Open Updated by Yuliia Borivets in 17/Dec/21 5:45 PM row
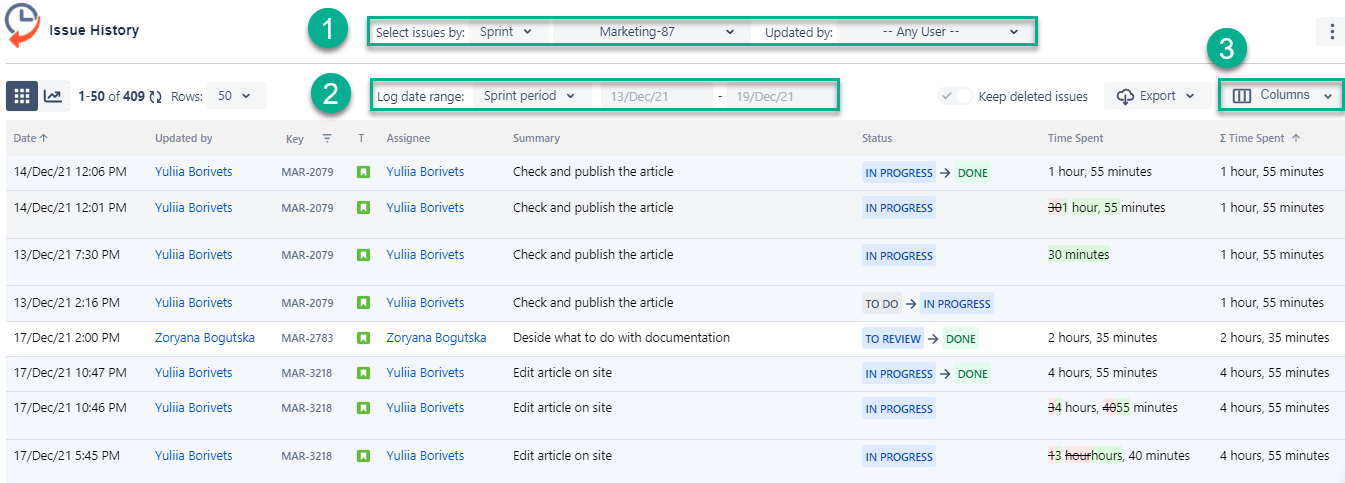The image size is (1345, 483). click(194, 456)
